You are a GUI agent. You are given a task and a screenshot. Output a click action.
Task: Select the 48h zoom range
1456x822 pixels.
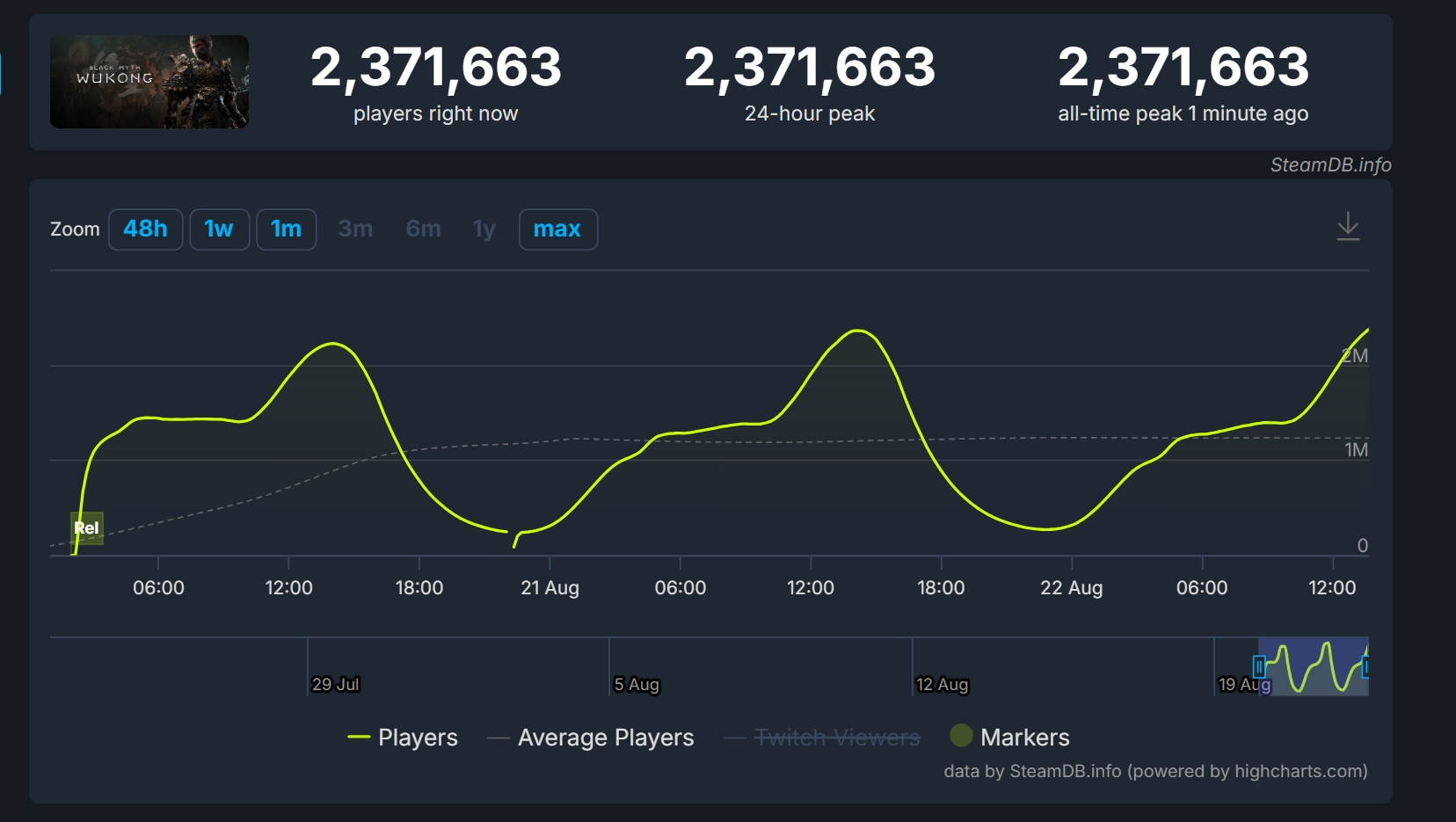(146, 229)
